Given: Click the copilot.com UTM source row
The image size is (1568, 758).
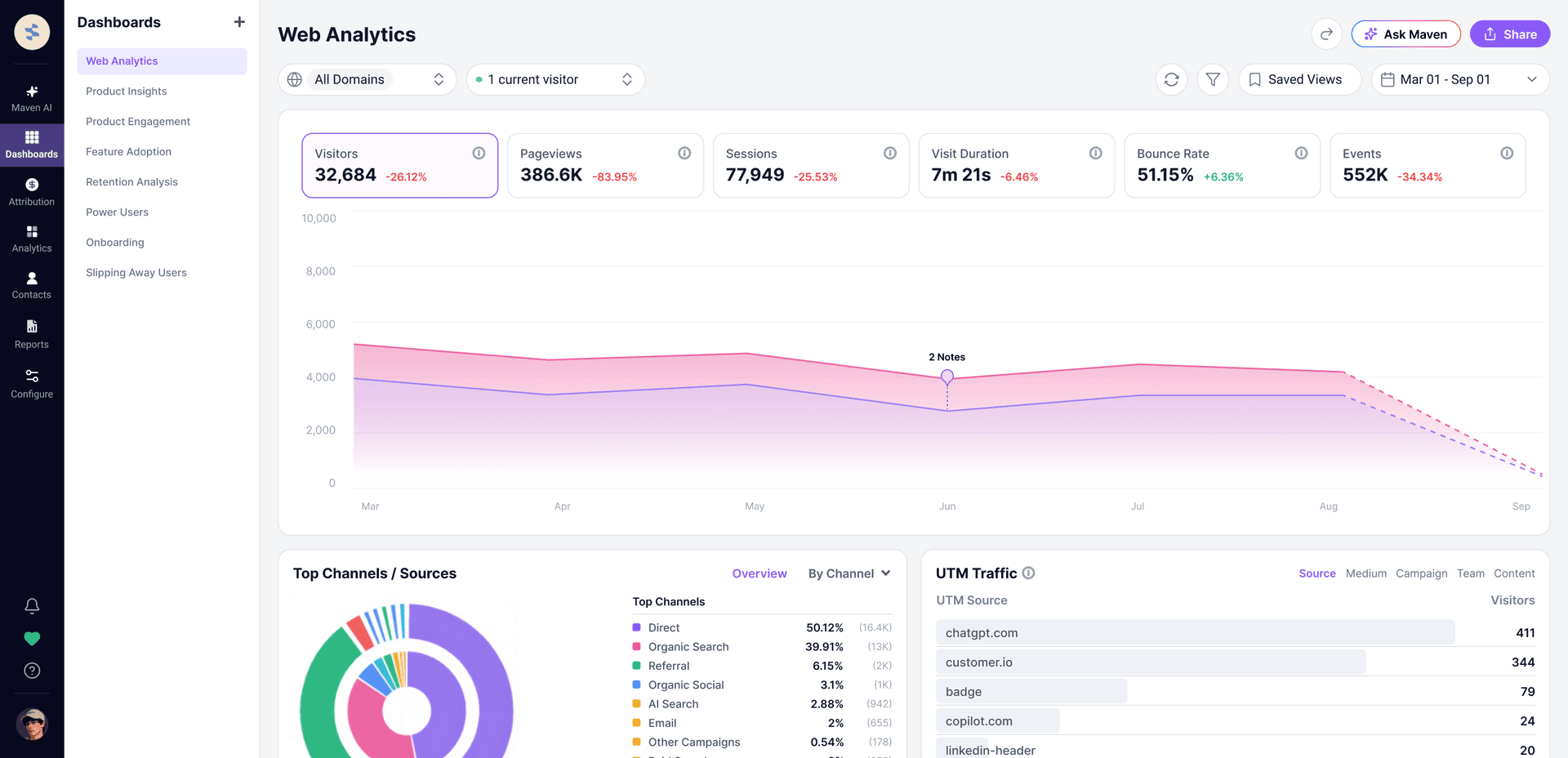Looking at the screenshot, I should pos(1236,720).
